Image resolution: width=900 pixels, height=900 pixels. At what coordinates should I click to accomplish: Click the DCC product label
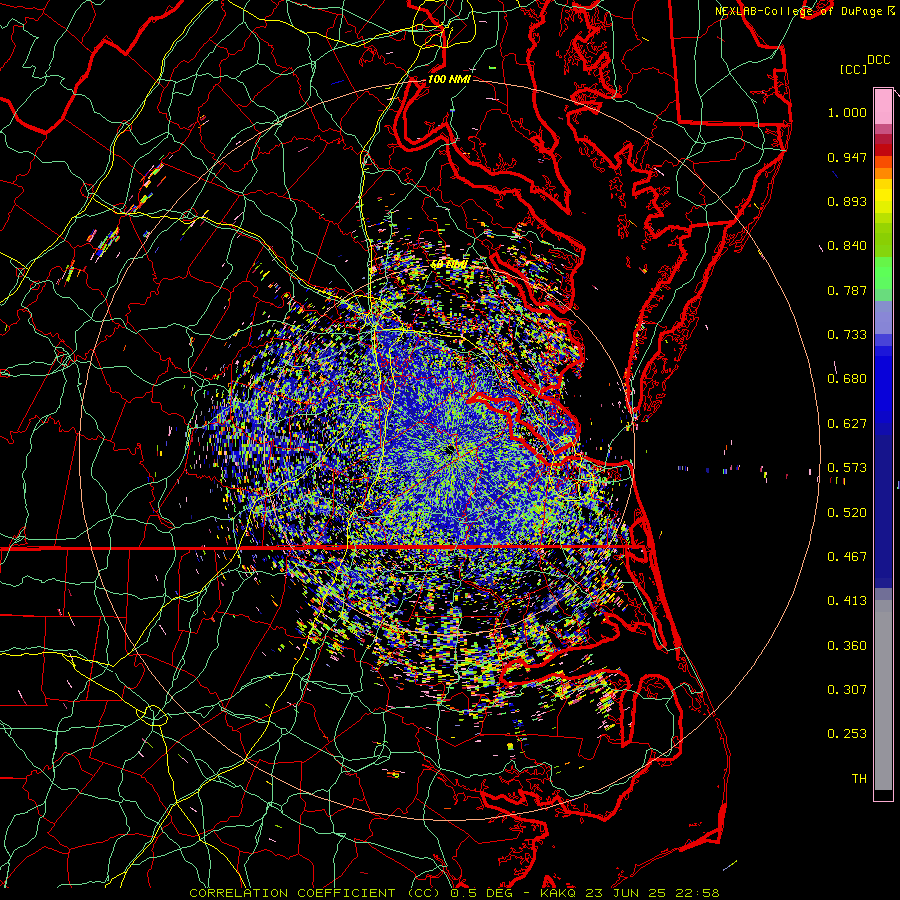879,60
